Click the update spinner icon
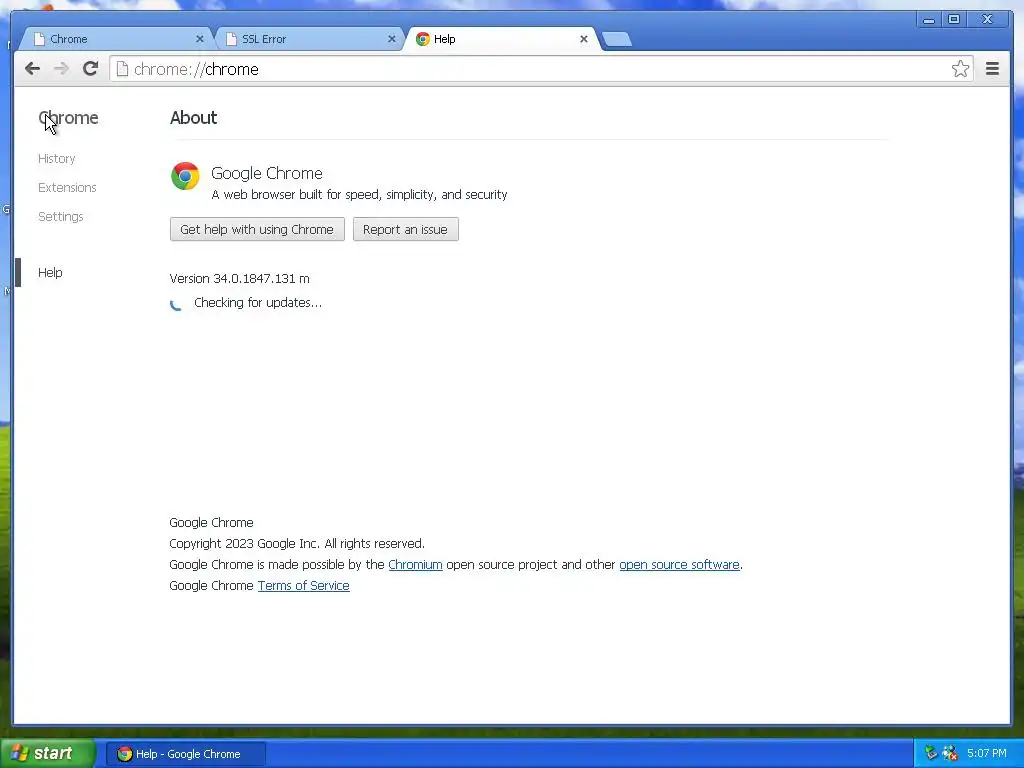Image resolution: width=1024 pixels, height=768 pixels. [x=176, y=304]
